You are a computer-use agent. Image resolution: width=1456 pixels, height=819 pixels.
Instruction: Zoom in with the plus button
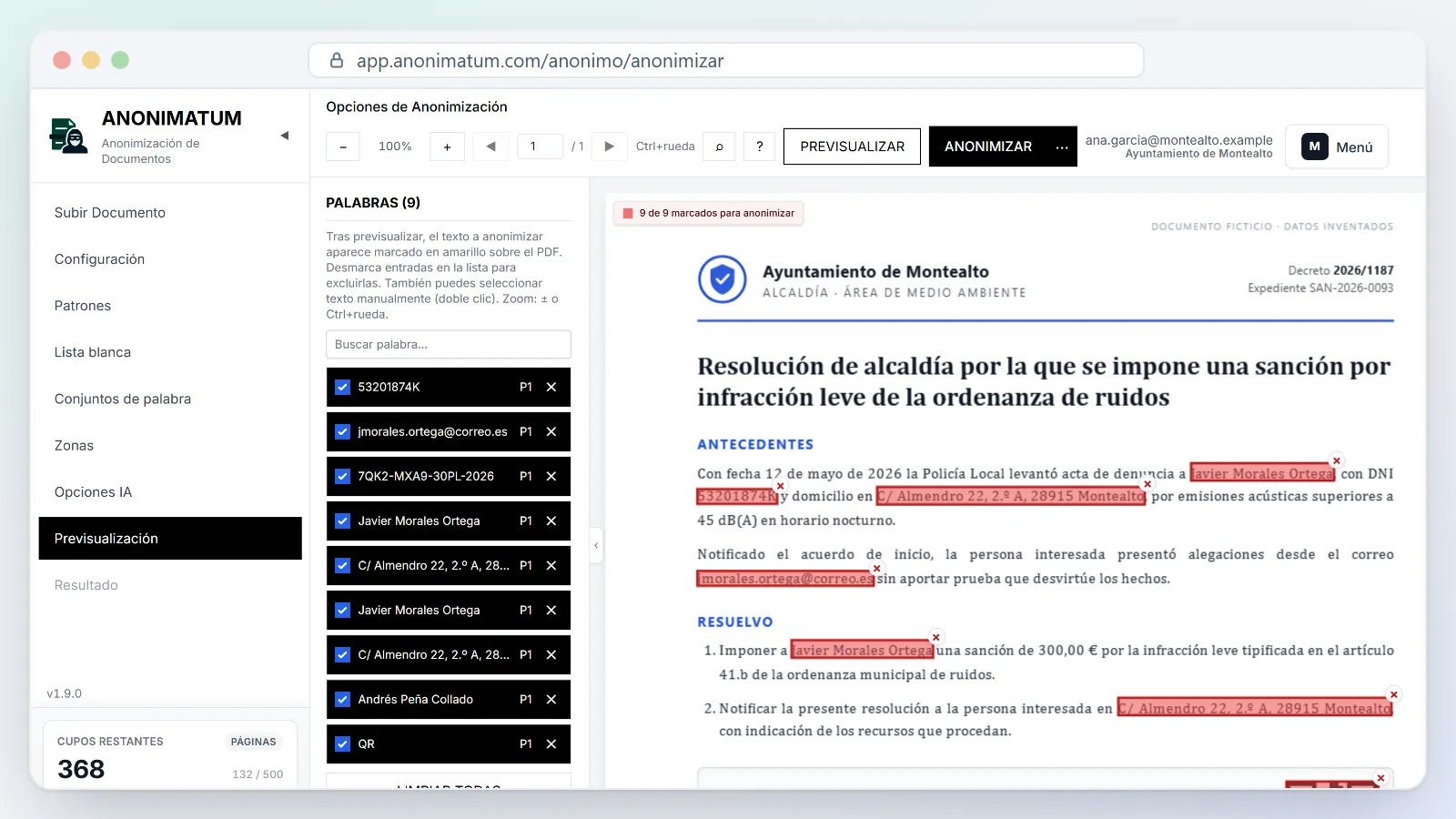(447, 147)
